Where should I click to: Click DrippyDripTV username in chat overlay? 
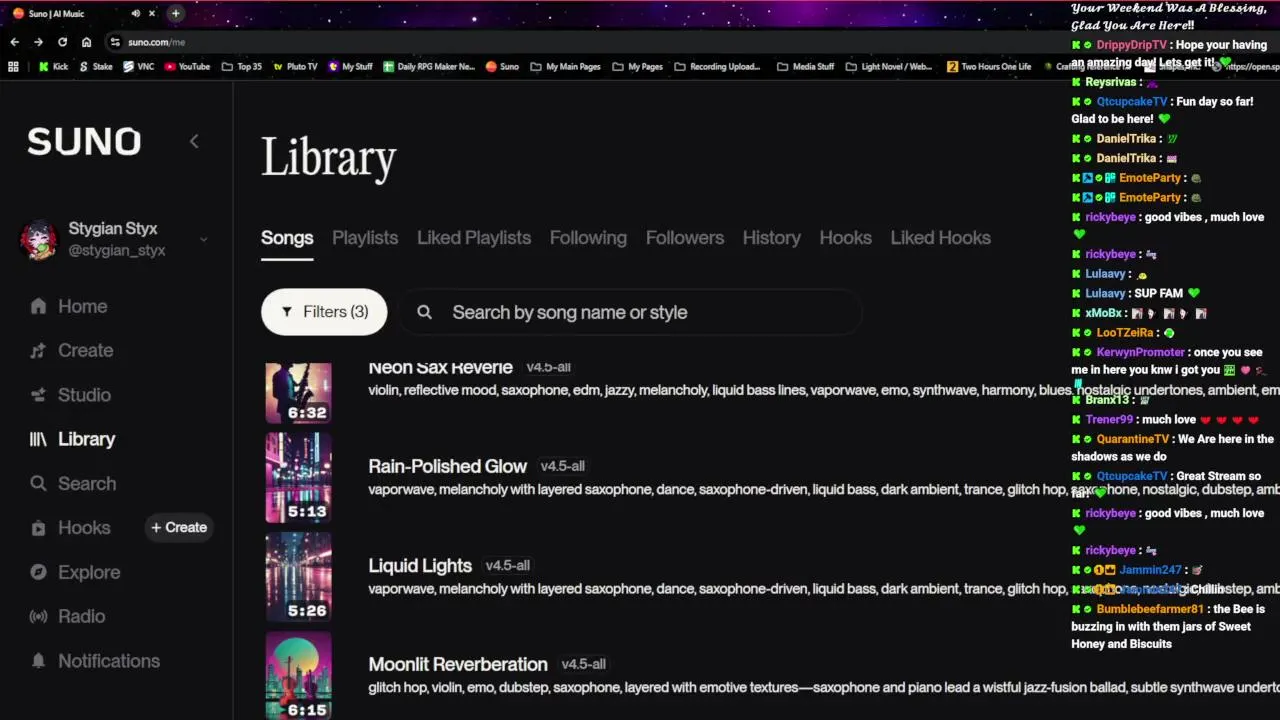1132,45
